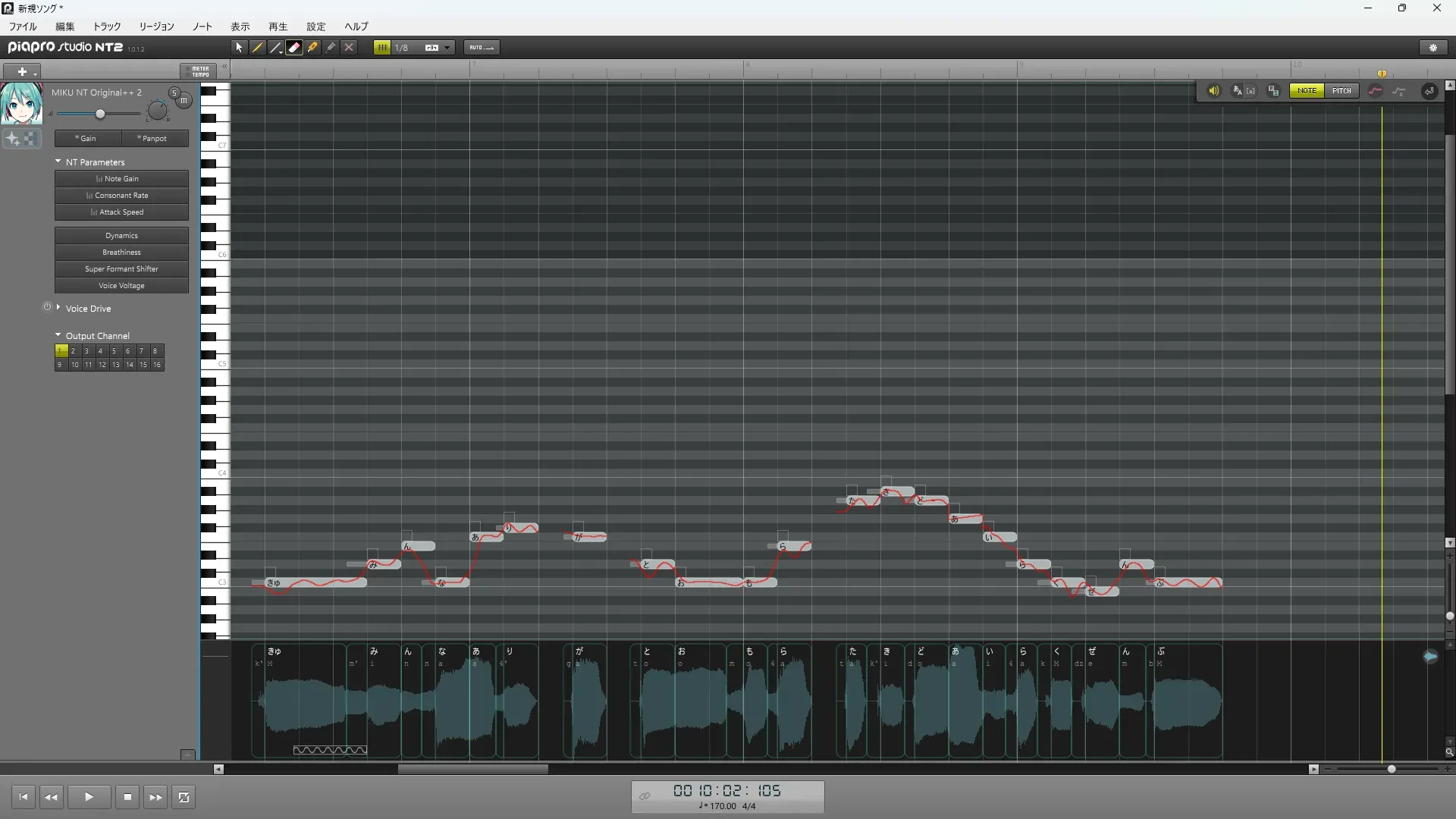1456x819 pixels.
Task: Click the track volume slider handle
Action: (100, 114)
